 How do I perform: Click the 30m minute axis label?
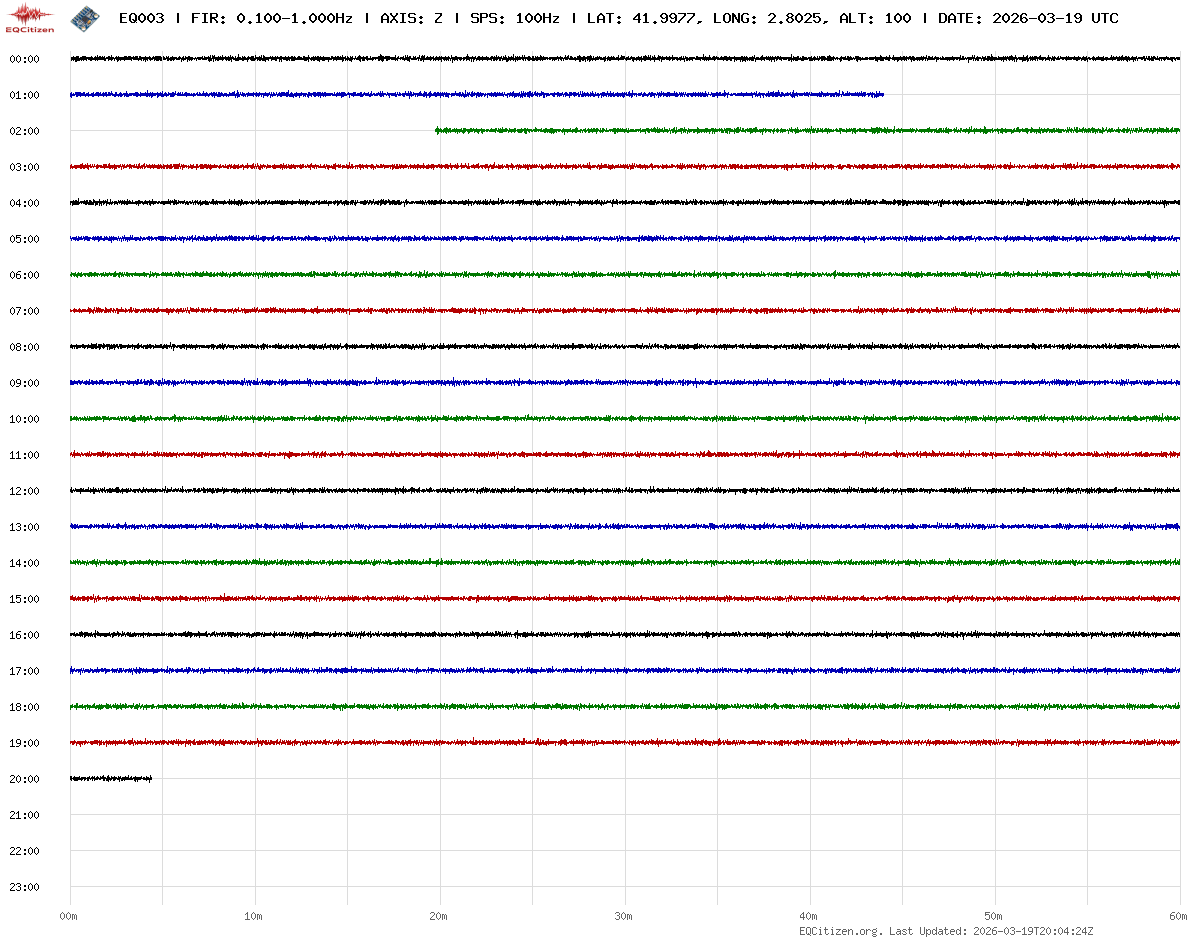624,917
